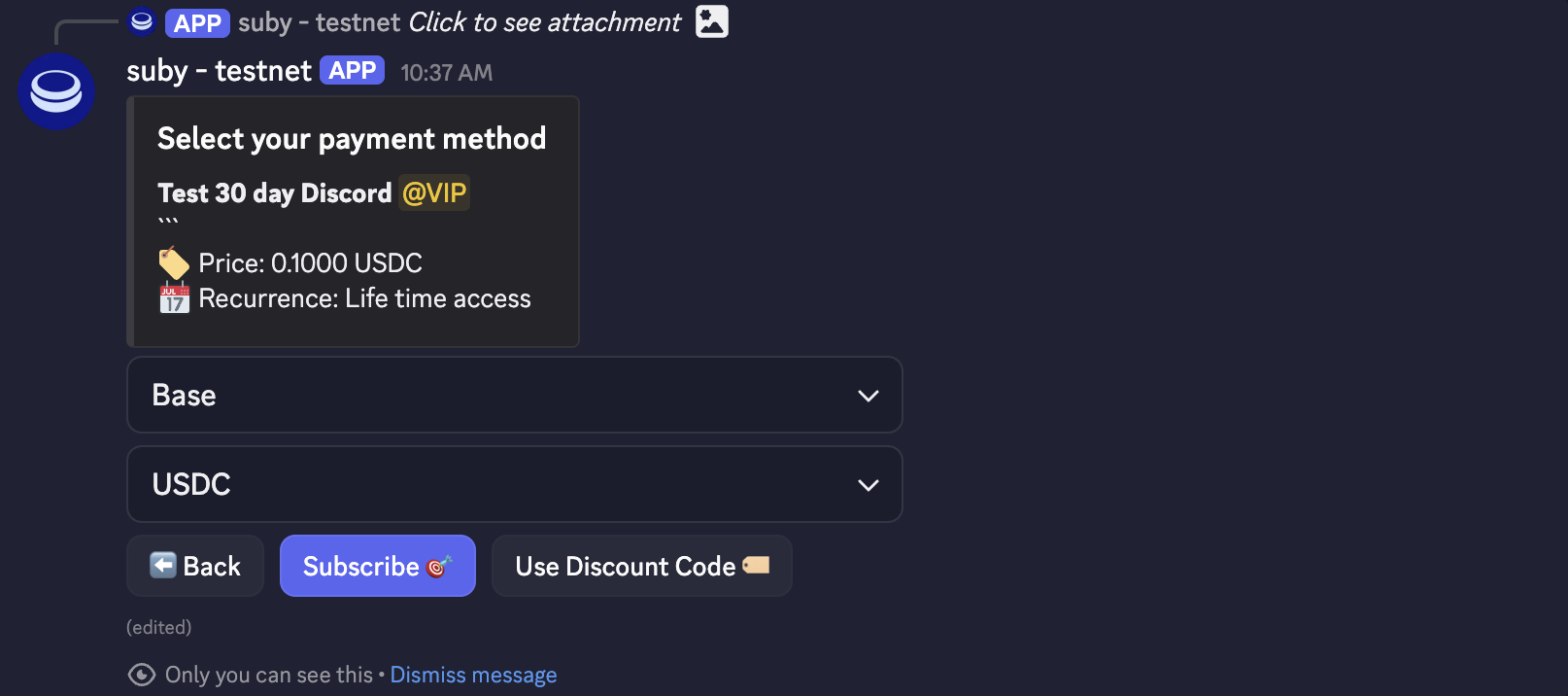This screenshot has height=696, width=1568.
Task: Click the @VIP role mention
Action: [x=434, y=192]
